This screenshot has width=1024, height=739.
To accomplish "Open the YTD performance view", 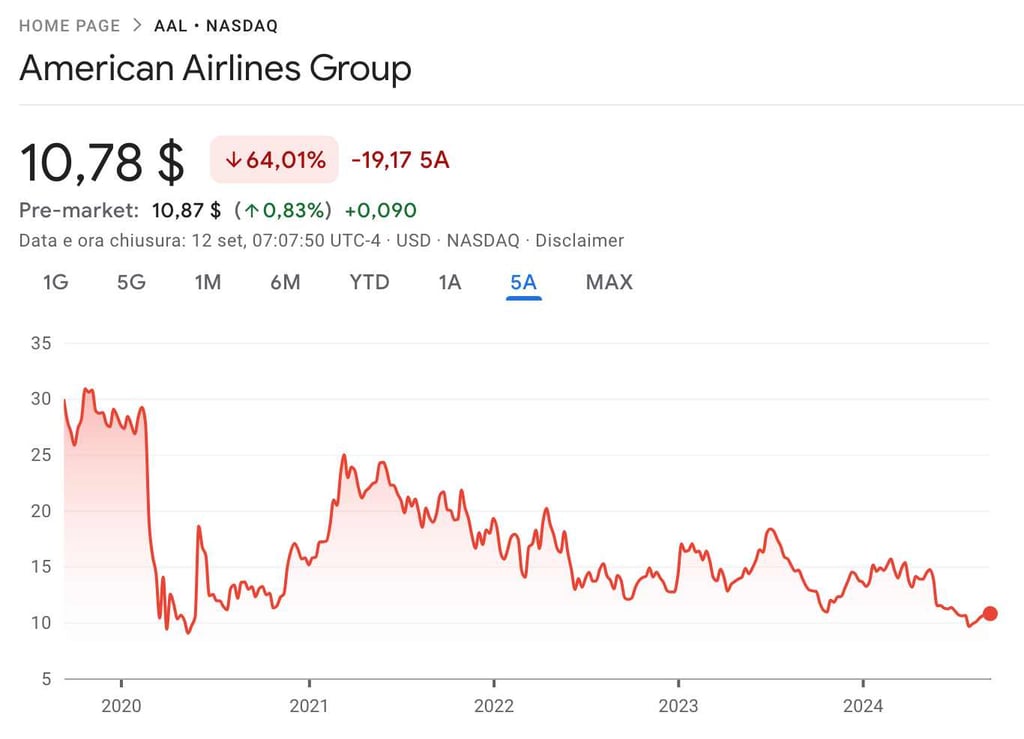I will point(369,283).
